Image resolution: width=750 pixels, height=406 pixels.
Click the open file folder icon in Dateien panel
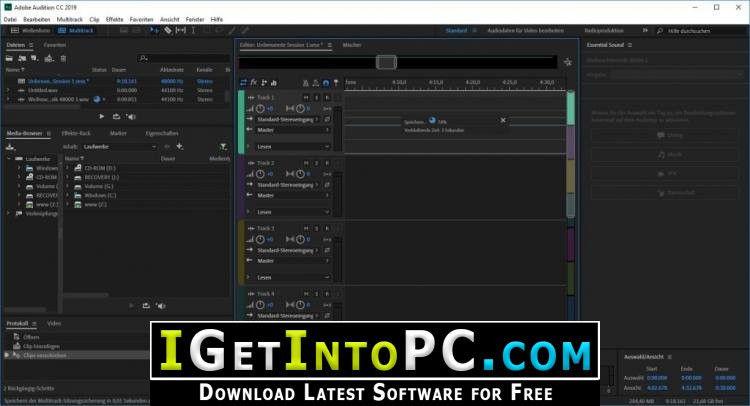click(9, 58)
